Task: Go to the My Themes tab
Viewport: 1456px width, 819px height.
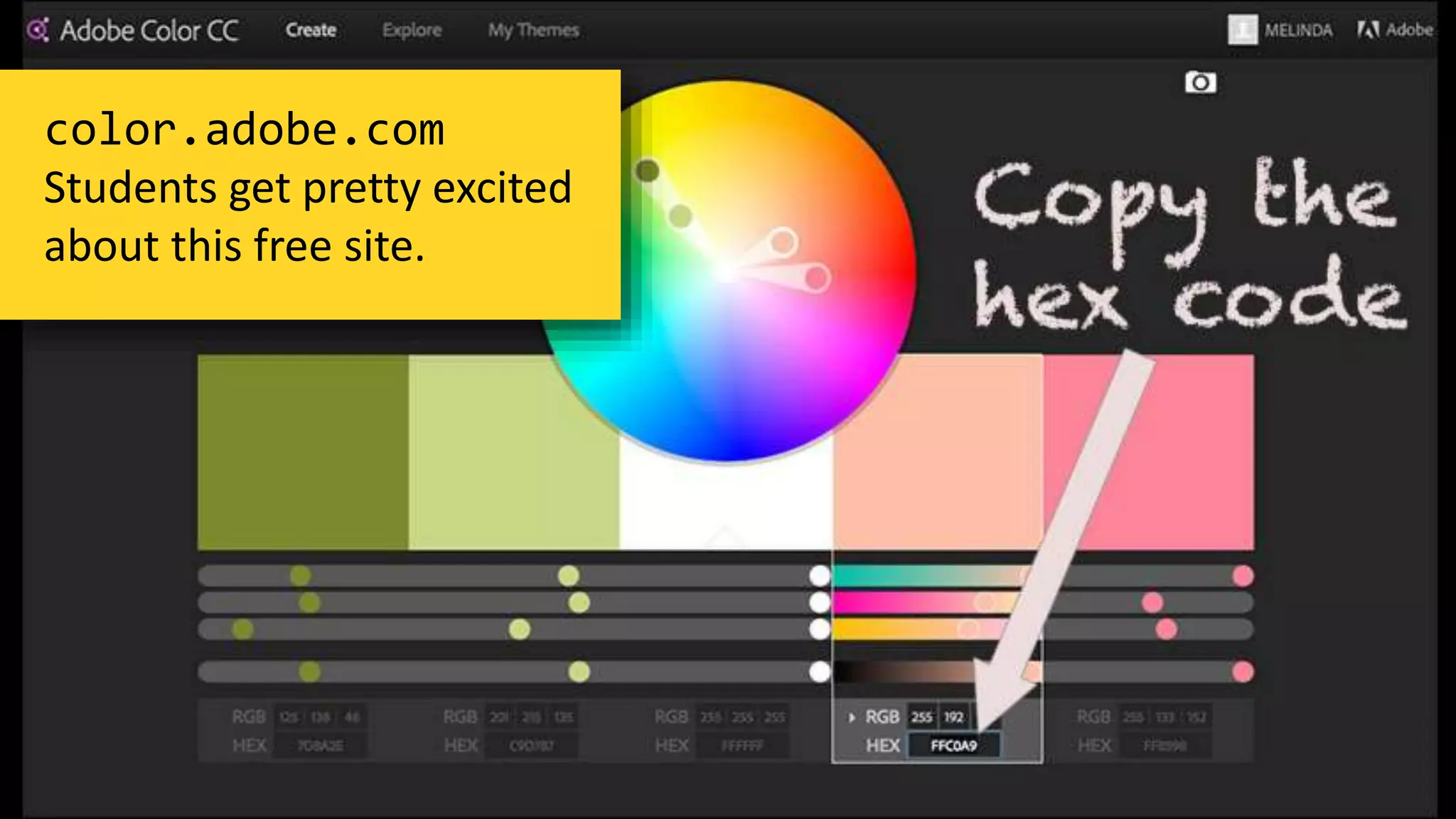Action: pos(533,30)
